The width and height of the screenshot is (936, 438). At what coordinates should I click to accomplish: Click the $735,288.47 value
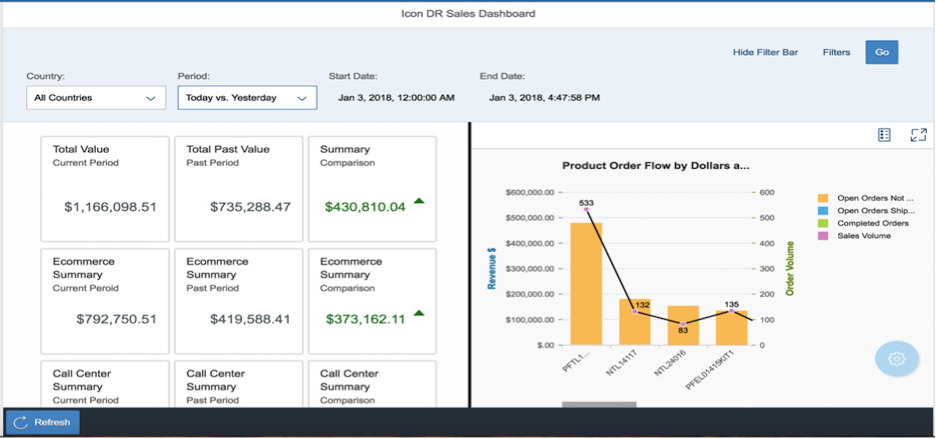point(251,207)
